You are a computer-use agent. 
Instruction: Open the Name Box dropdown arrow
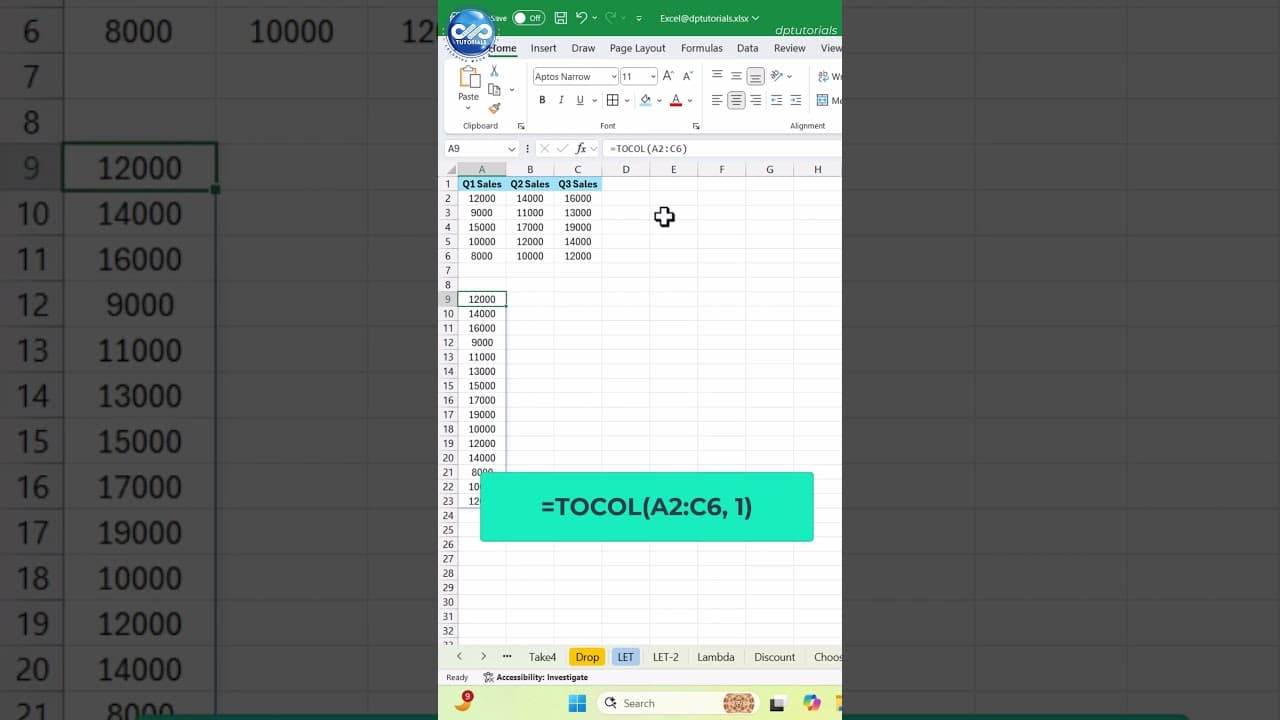[x=513, y=148]
